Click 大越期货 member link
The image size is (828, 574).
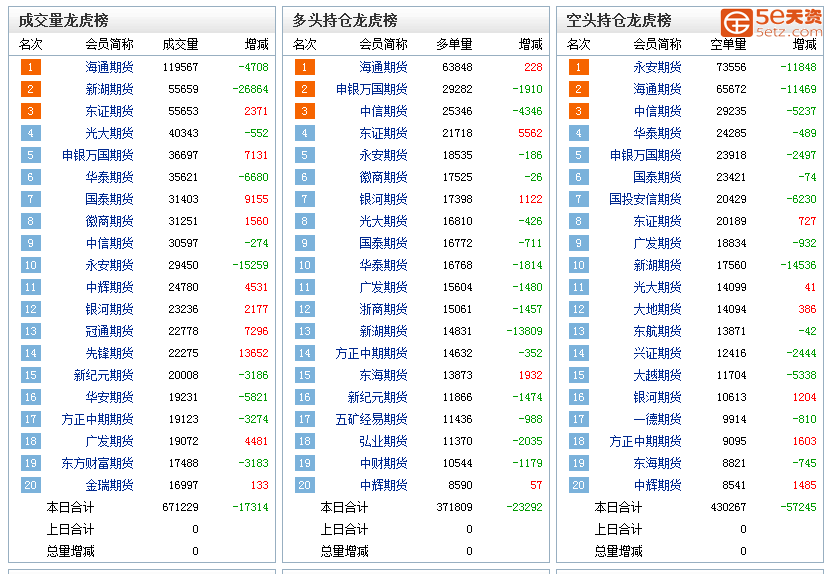click(657, 375)
